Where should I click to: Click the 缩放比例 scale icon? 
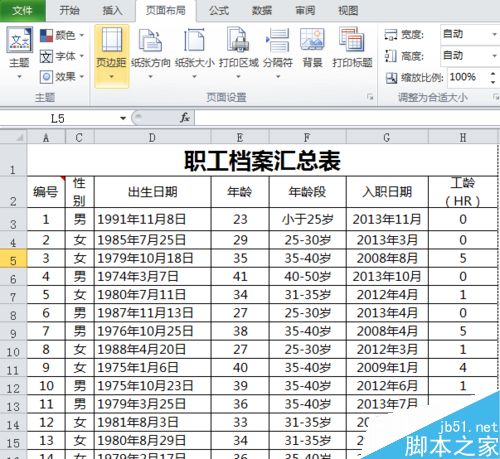391,78
